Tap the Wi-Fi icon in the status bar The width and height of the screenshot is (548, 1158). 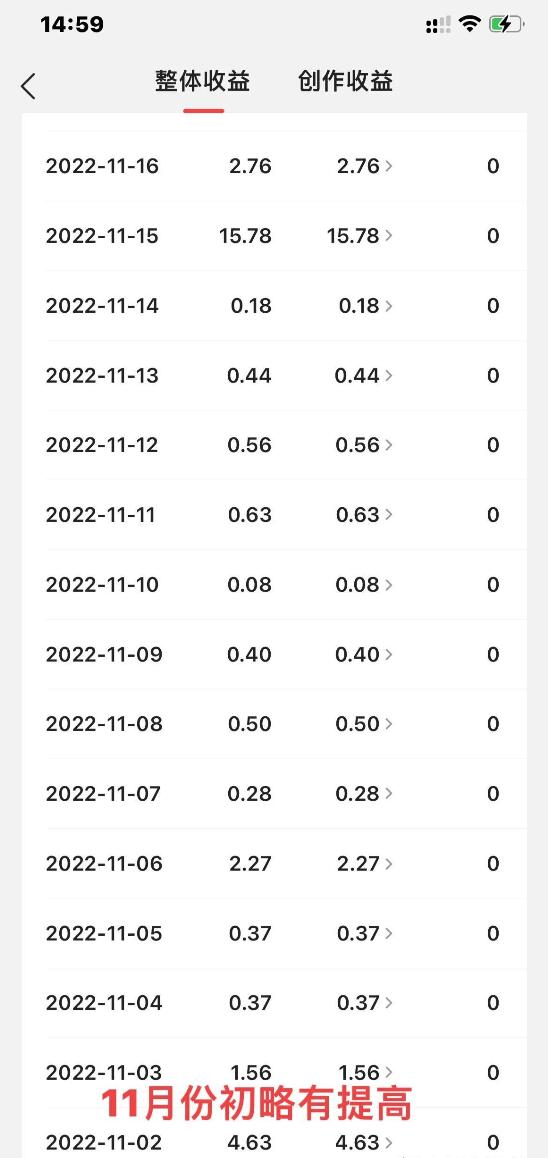pyautogui.click(x=469, y=24)
